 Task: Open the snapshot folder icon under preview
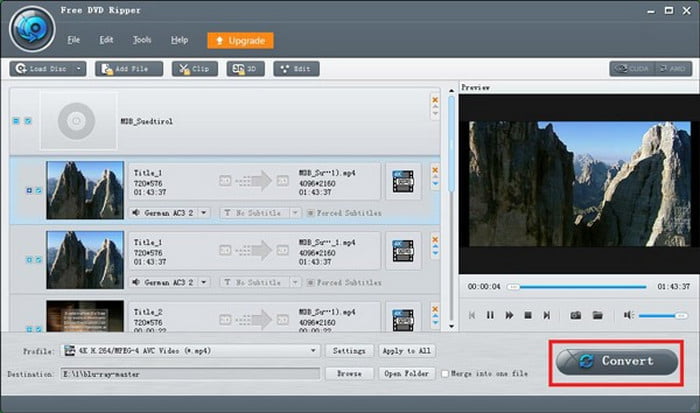[597, 315]
